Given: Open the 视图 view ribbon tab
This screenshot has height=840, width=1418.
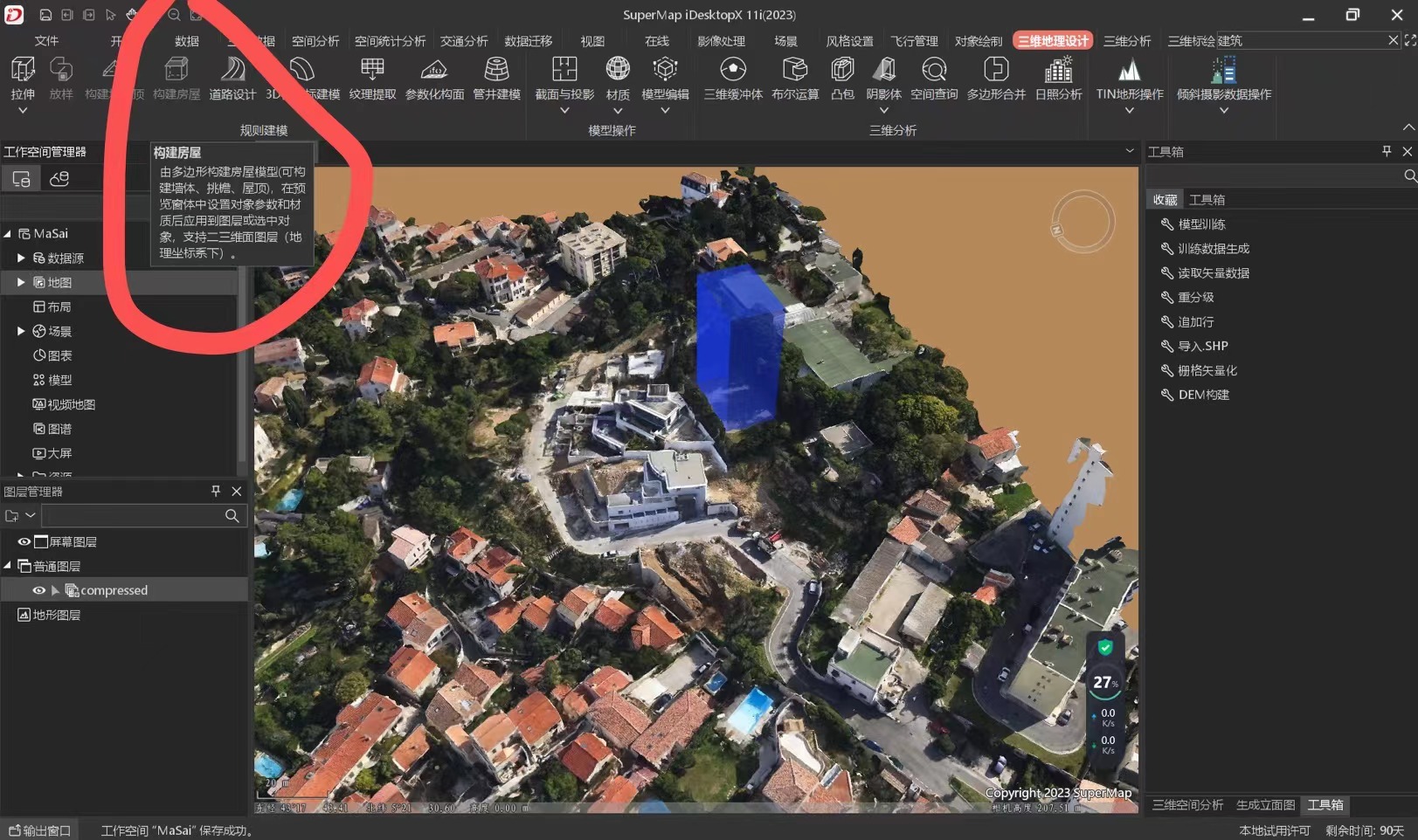Looking at the screenshot, I should pyautogui.click(x=592, y=41).
